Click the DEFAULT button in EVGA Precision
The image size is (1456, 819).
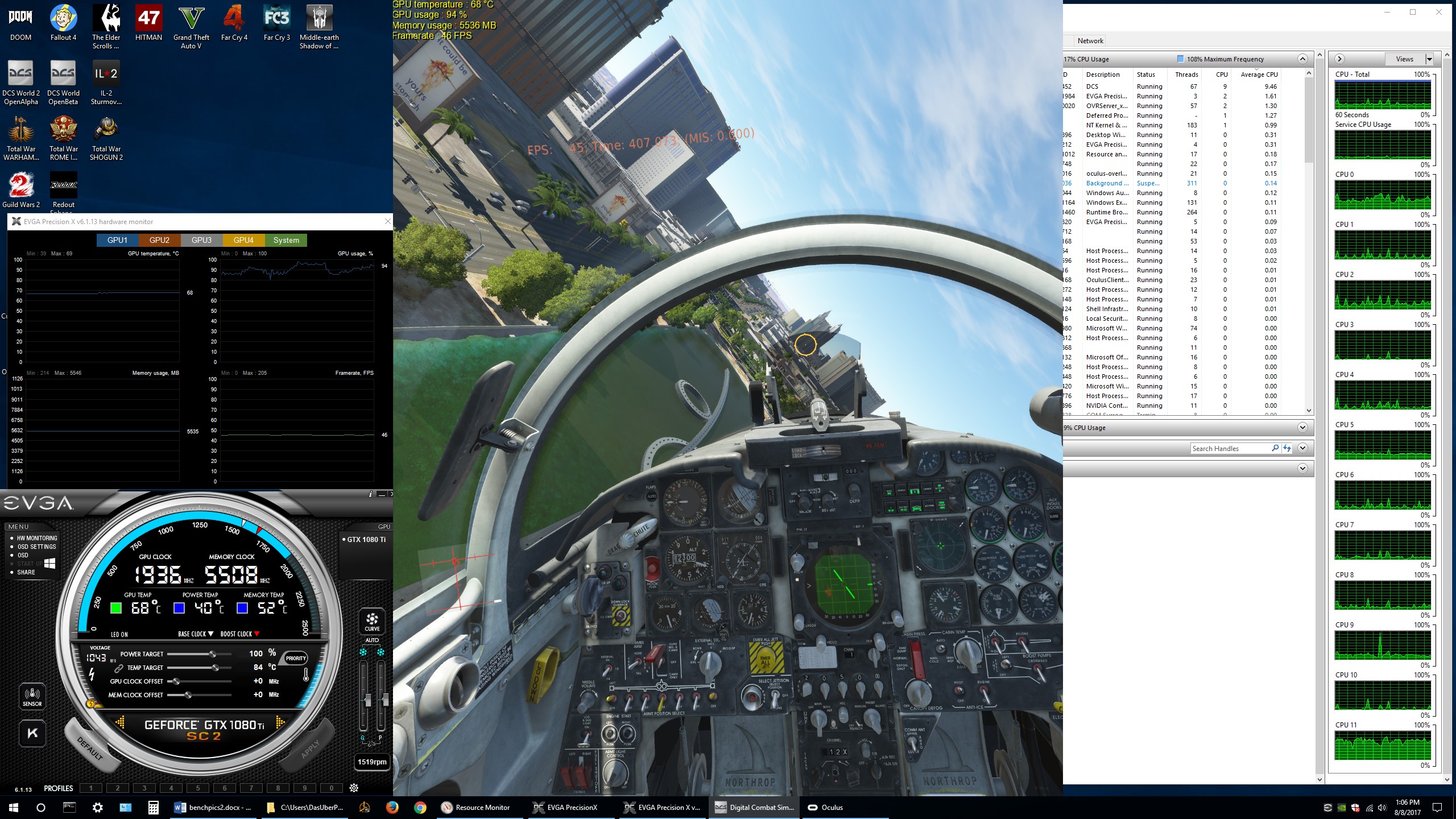point(90,748)
